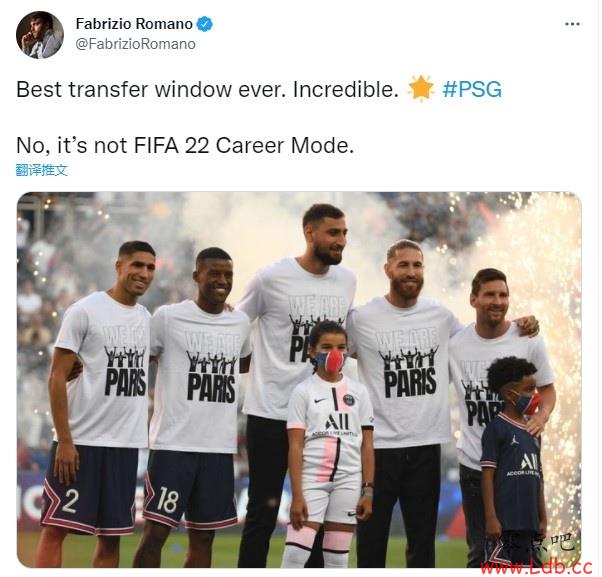Click the blue verified badge
The image size is (602, 577).
click(x=205, y=24)
